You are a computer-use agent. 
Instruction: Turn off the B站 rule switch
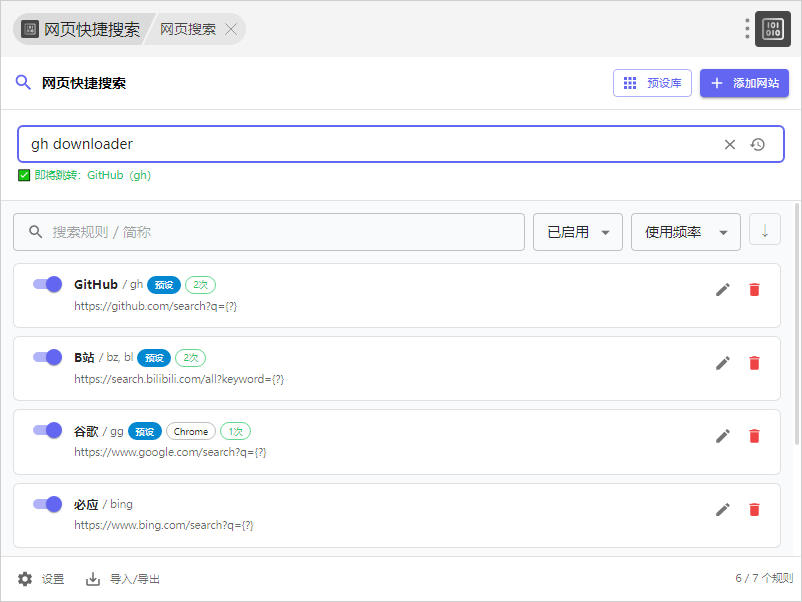[48, 357]
